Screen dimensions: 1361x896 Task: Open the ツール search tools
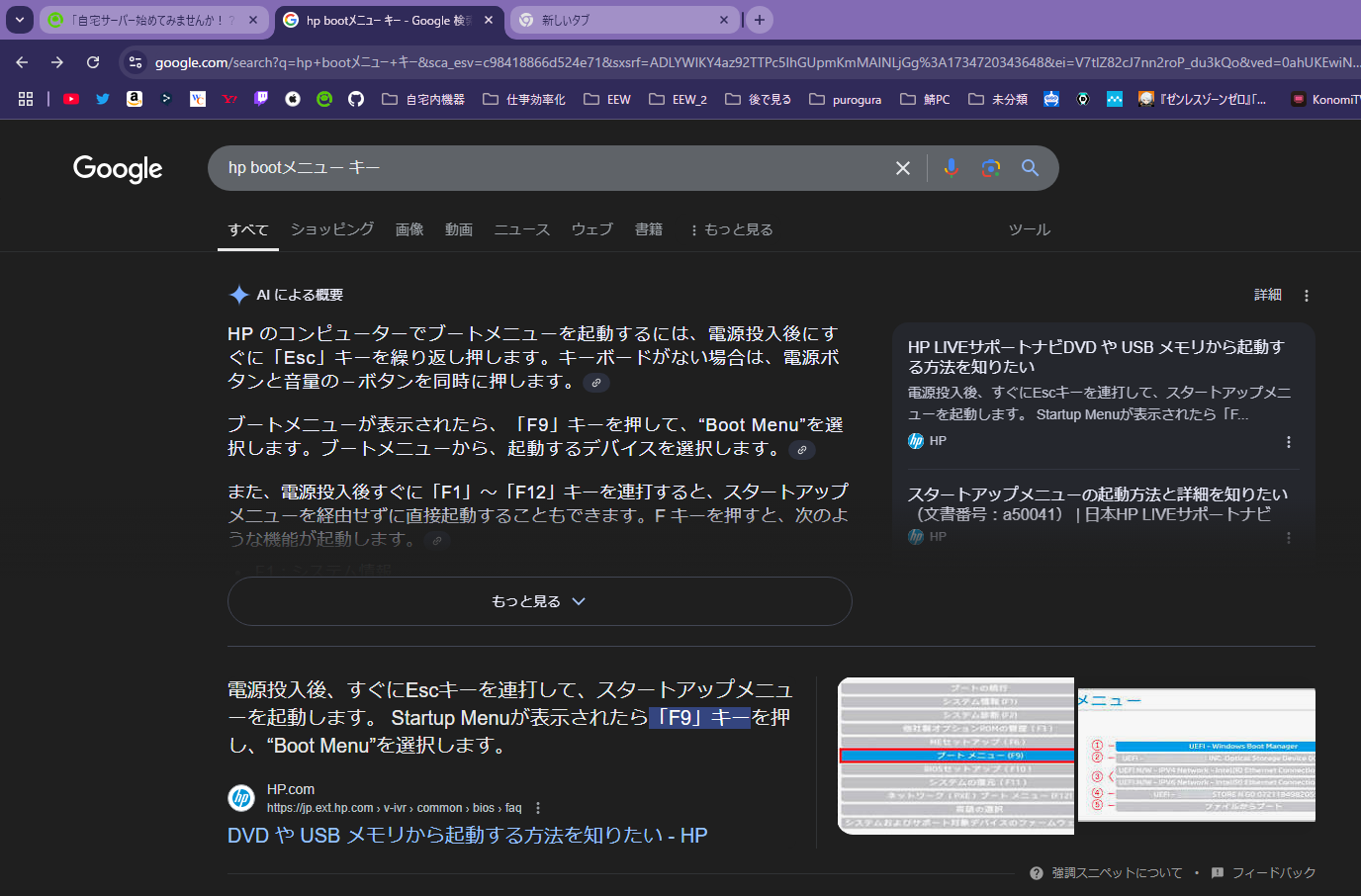point(1029,229)
